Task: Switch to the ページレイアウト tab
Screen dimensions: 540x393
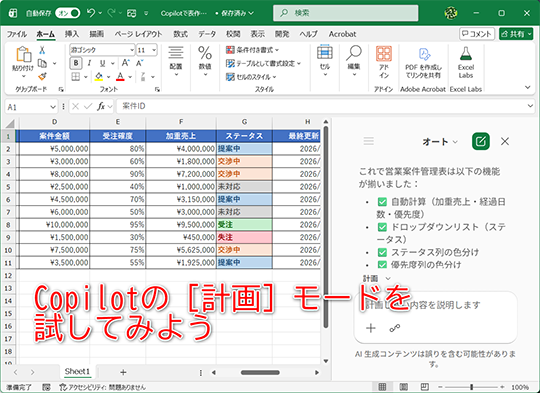Action: tap(138, 34)
